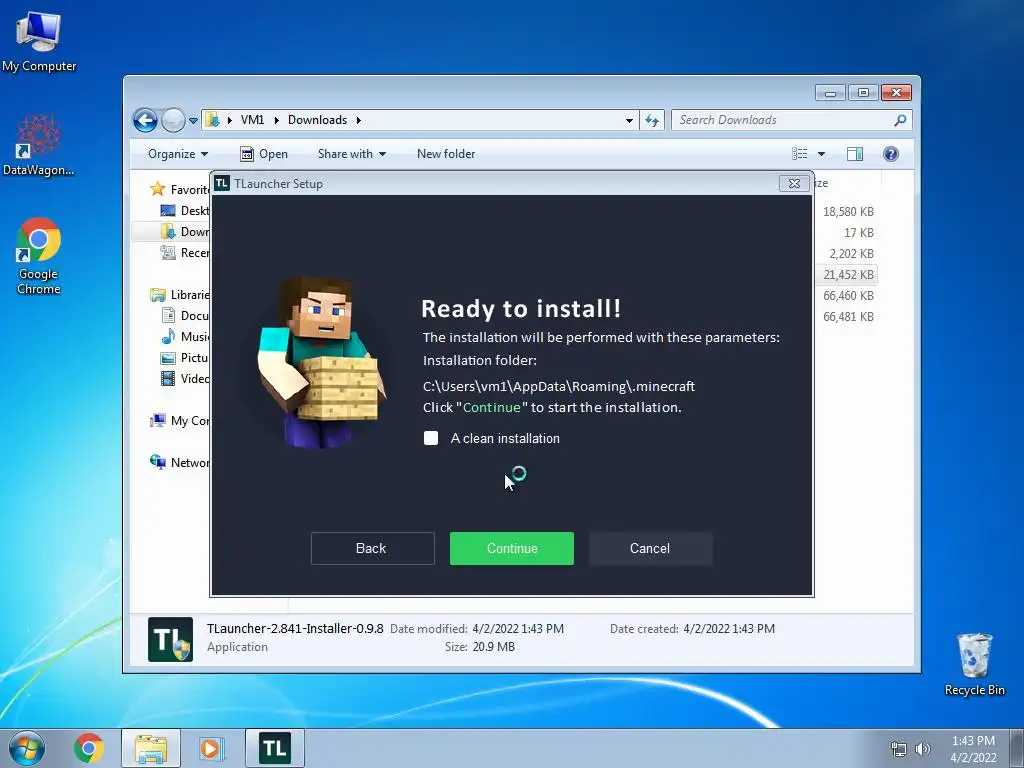
Task: Close the Downloads Explorer window
Action: click(896, 93)
